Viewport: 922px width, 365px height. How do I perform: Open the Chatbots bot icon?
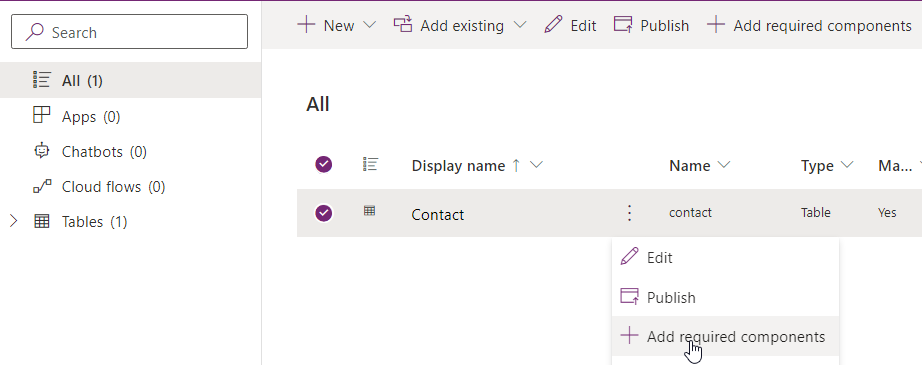pos(41,151)
